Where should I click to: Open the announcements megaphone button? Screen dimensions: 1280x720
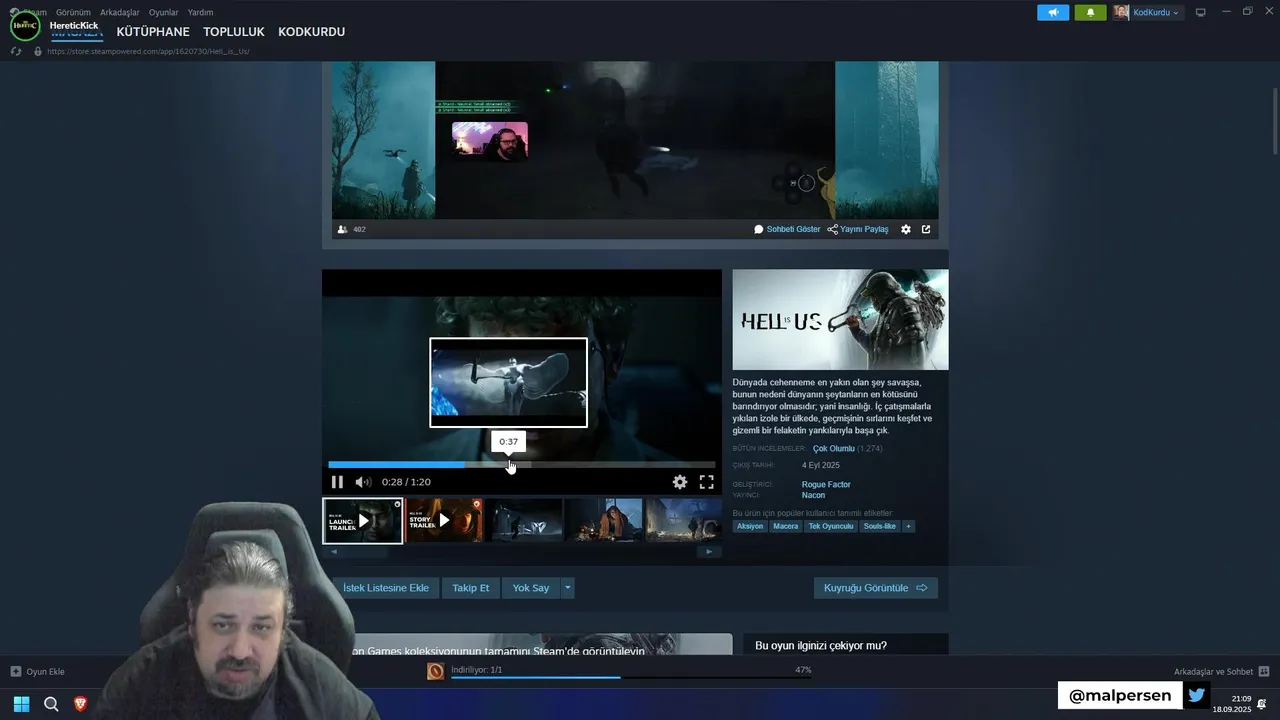point(1053,12)
